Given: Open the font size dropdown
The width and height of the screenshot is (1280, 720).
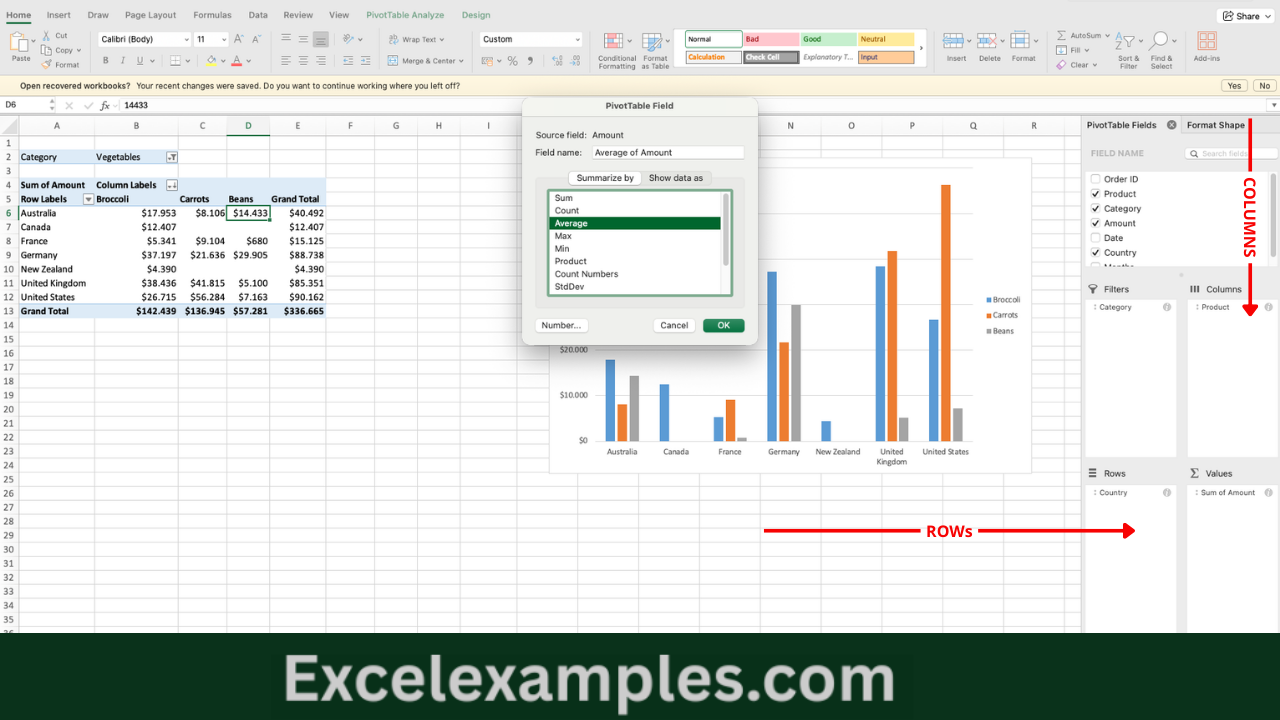Looking at the screenshot, I should pyautogui.click(x=224, y=38).
